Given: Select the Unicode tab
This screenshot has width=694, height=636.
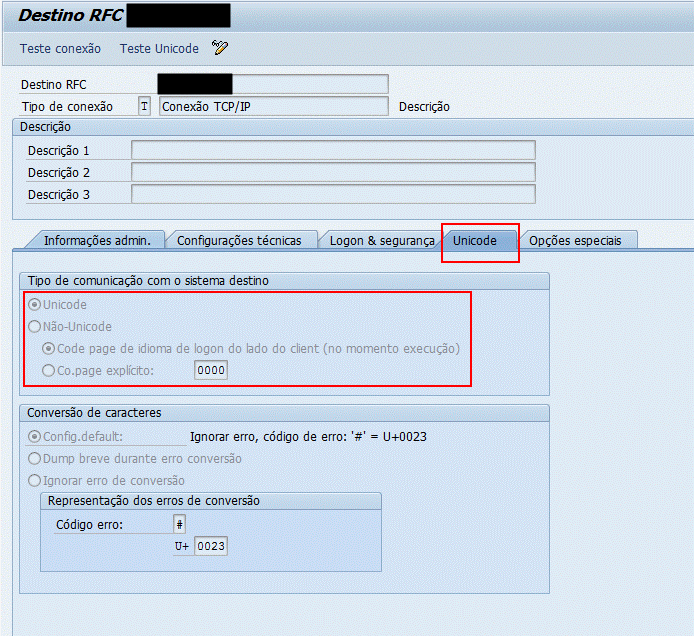Looking at the screenshot, I should [x=475, y=240].
